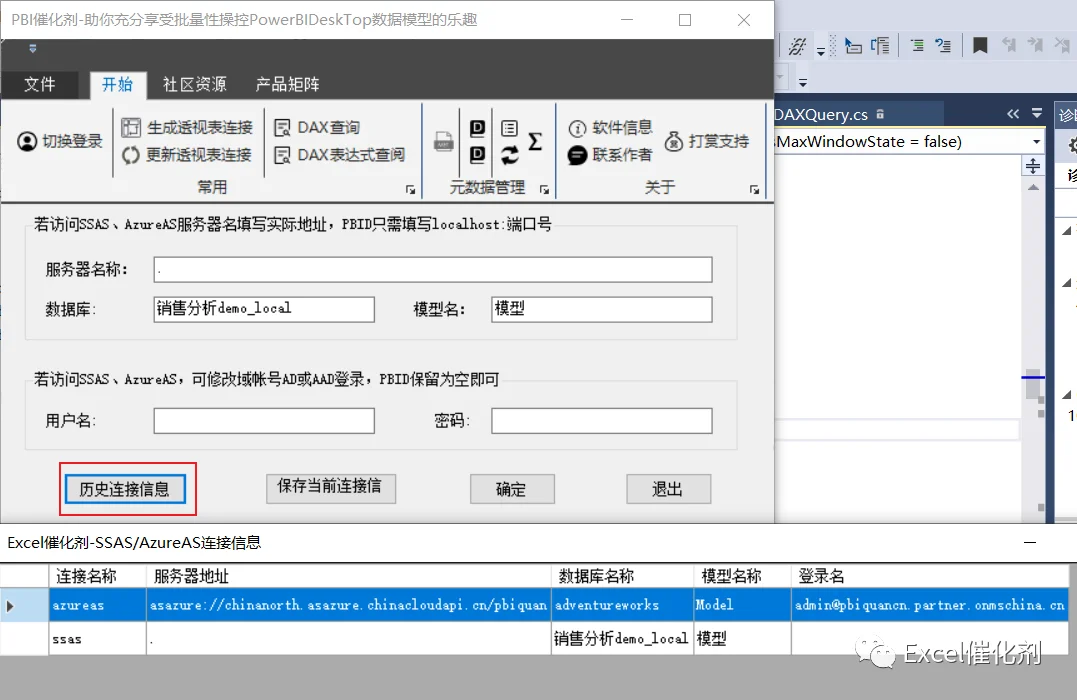Click the vertical scrollbar thumb in code editor
Viewport: 1077px width, 700px height.
(1032, 387)
